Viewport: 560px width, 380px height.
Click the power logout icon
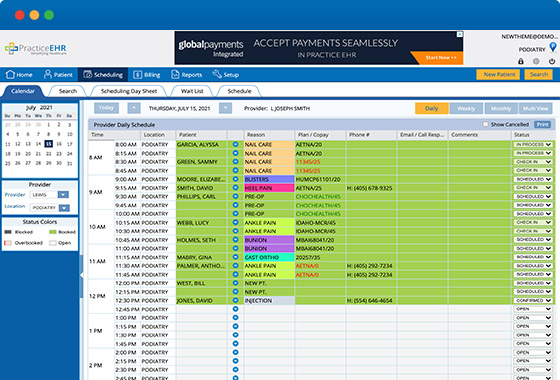pos(552,61)
